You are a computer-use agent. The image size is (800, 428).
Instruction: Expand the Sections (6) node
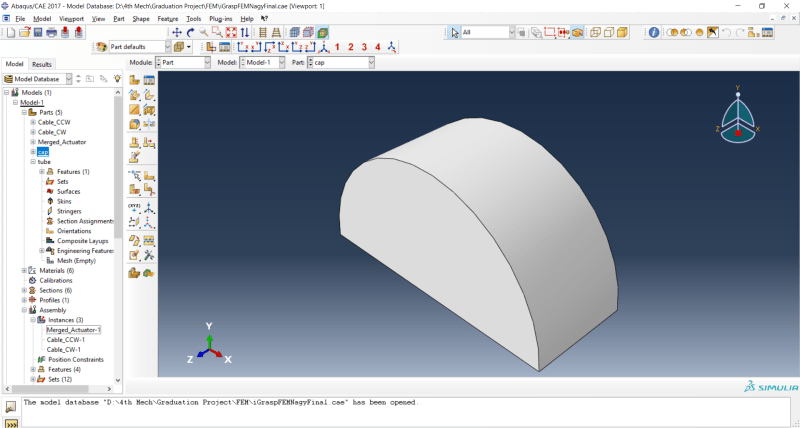coord(24,290)
